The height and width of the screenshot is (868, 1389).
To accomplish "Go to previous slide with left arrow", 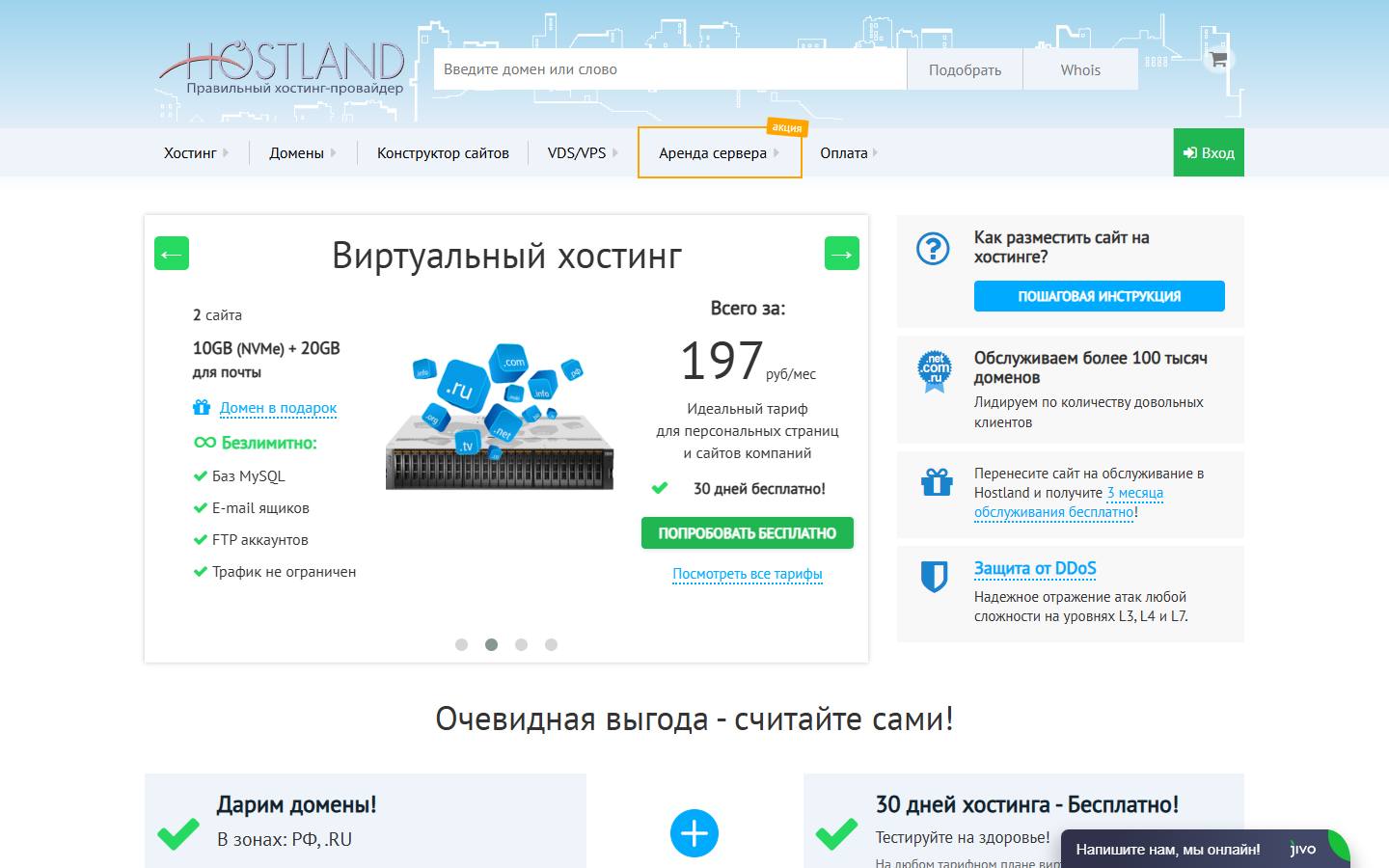I will 172,254.
